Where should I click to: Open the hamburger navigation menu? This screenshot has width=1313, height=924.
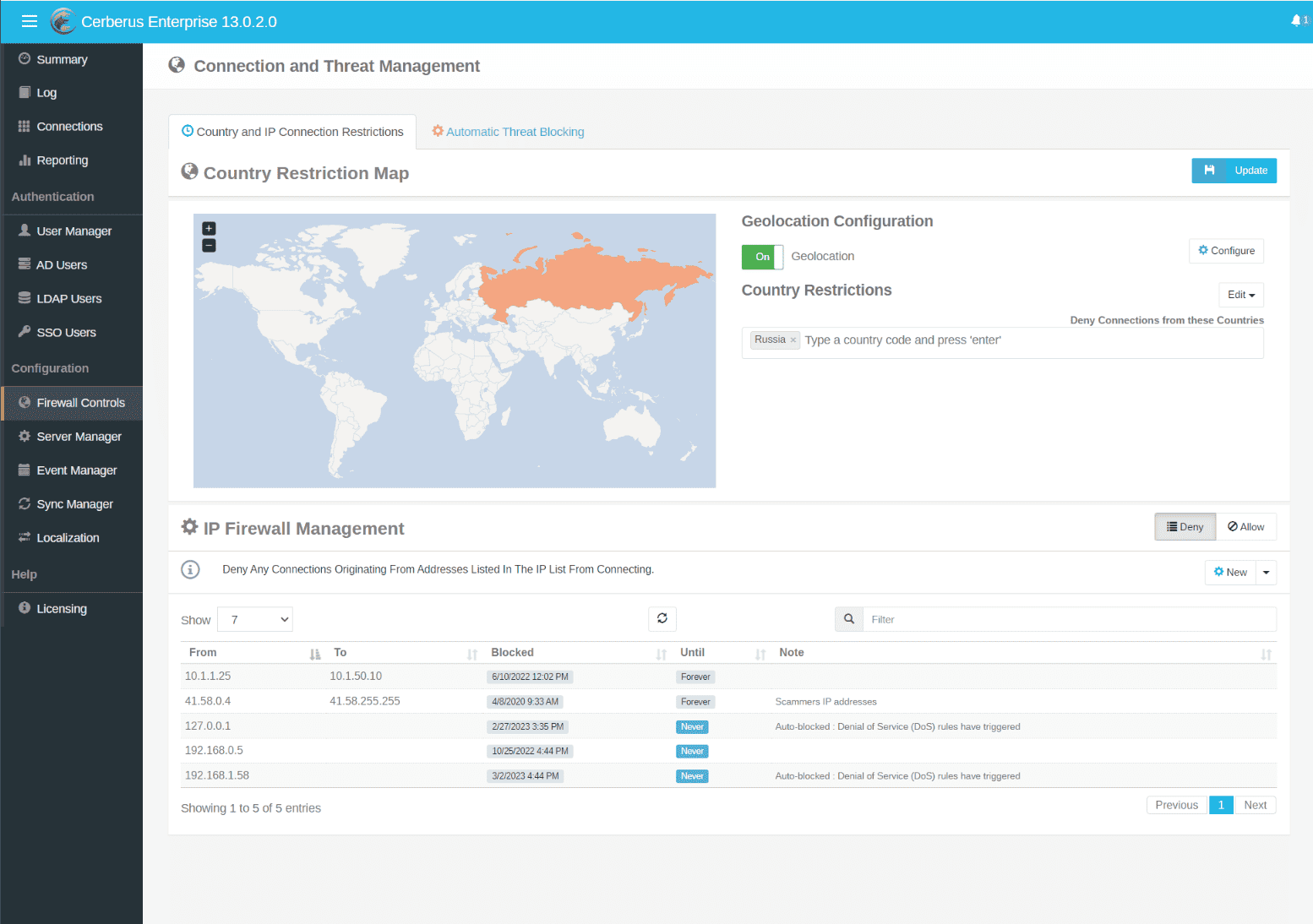coord(30,22)
